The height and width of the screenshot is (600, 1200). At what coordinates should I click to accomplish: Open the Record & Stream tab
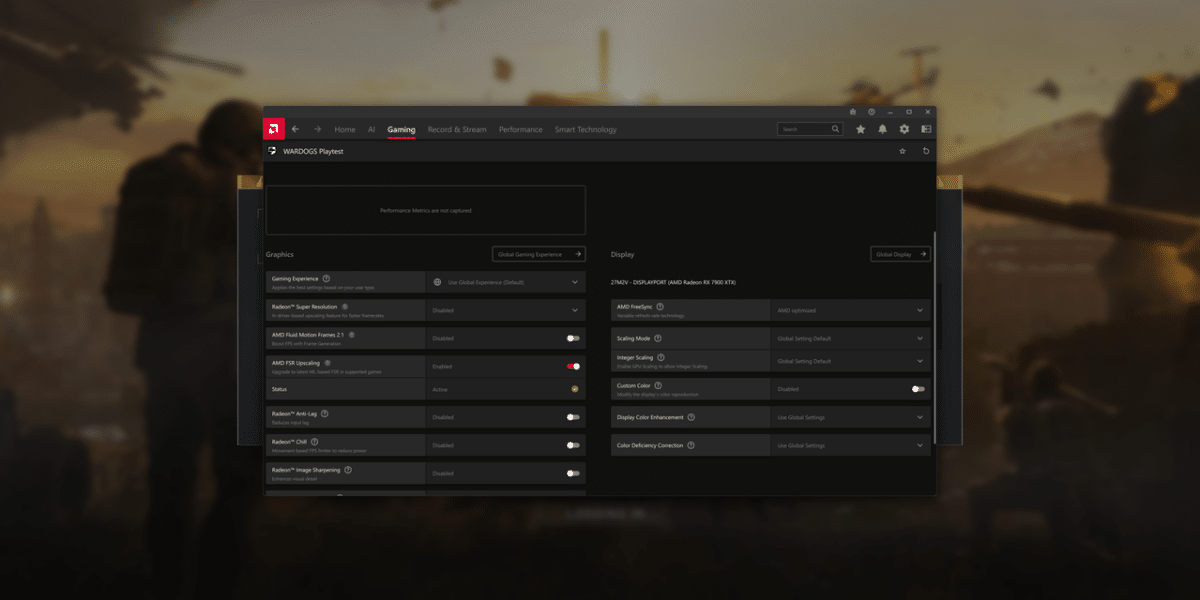[x=457, y=129]
